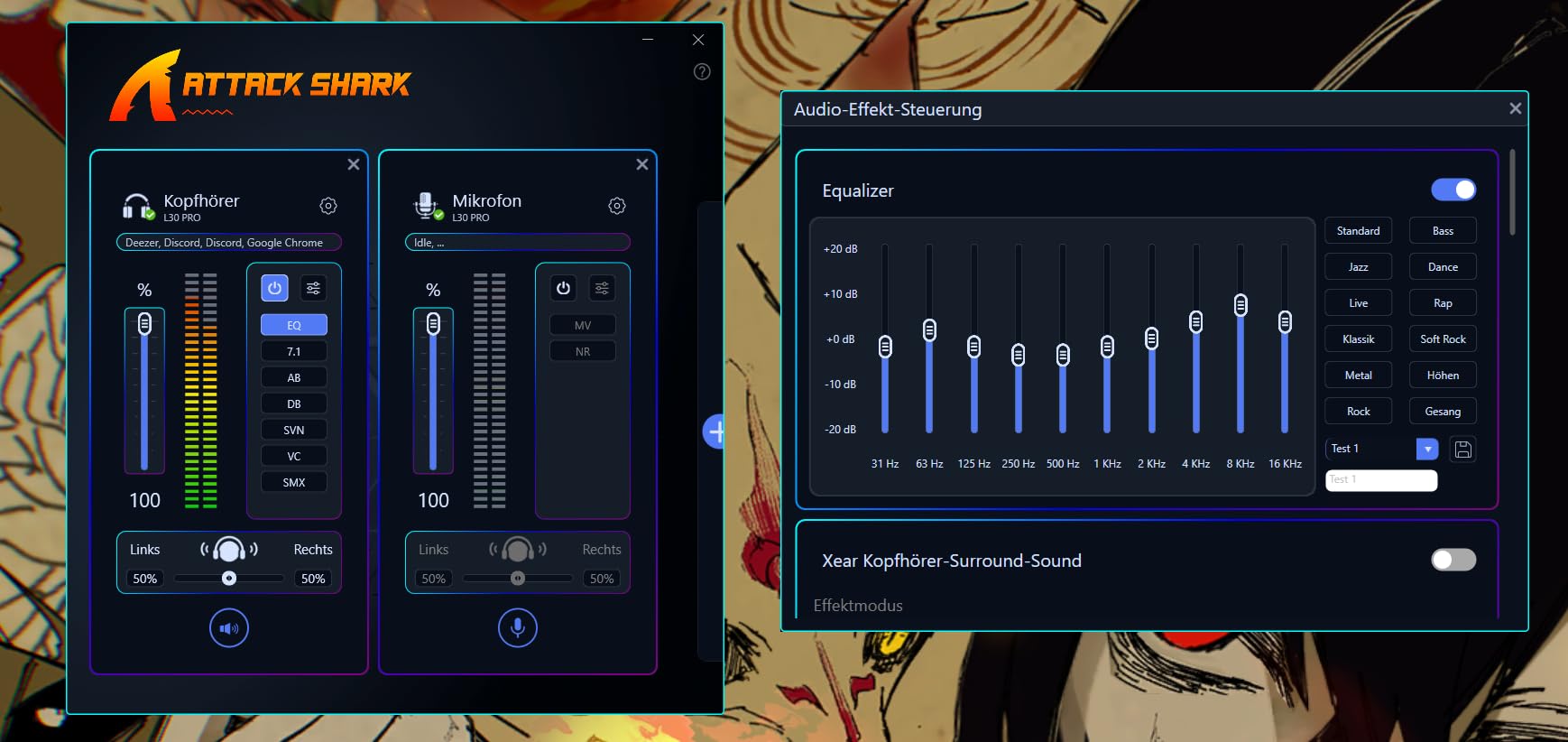This screenshot has width=1568, height=742.
Task: Click the Mikrofon device icon
Action: [x=428, y=206]
